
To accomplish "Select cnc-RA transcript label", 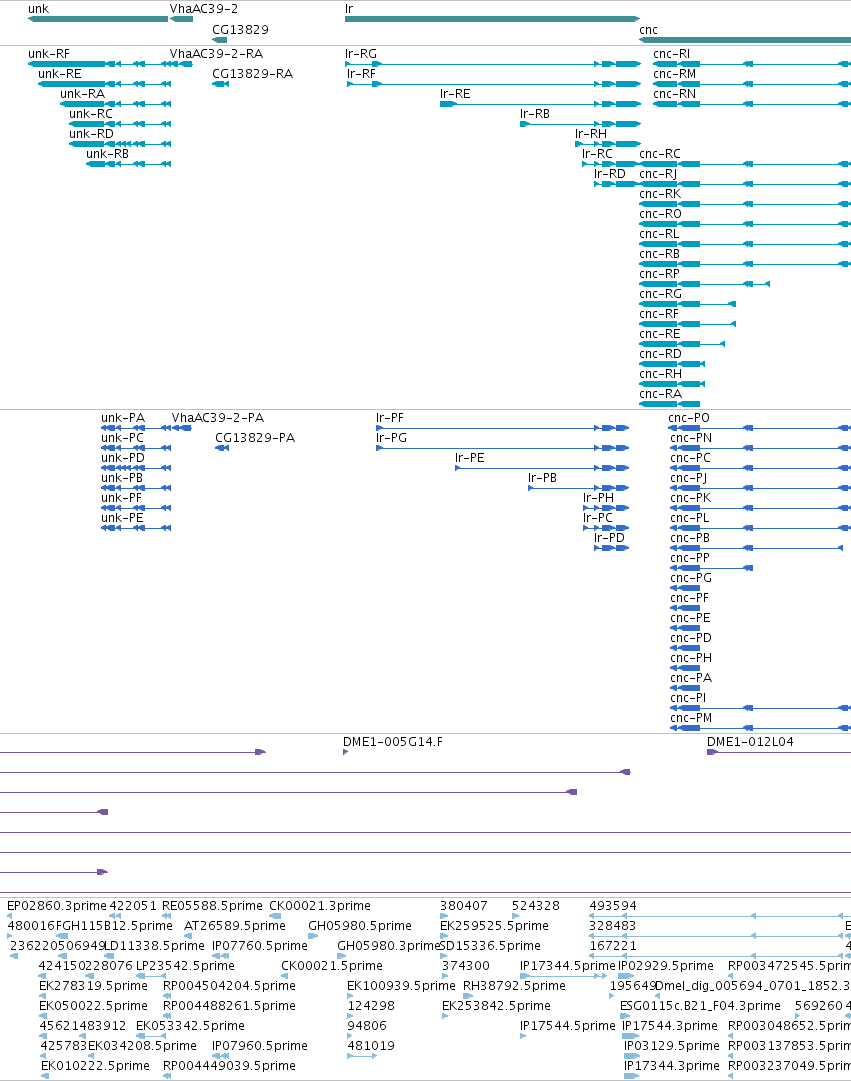I will (x=661, y=394).
